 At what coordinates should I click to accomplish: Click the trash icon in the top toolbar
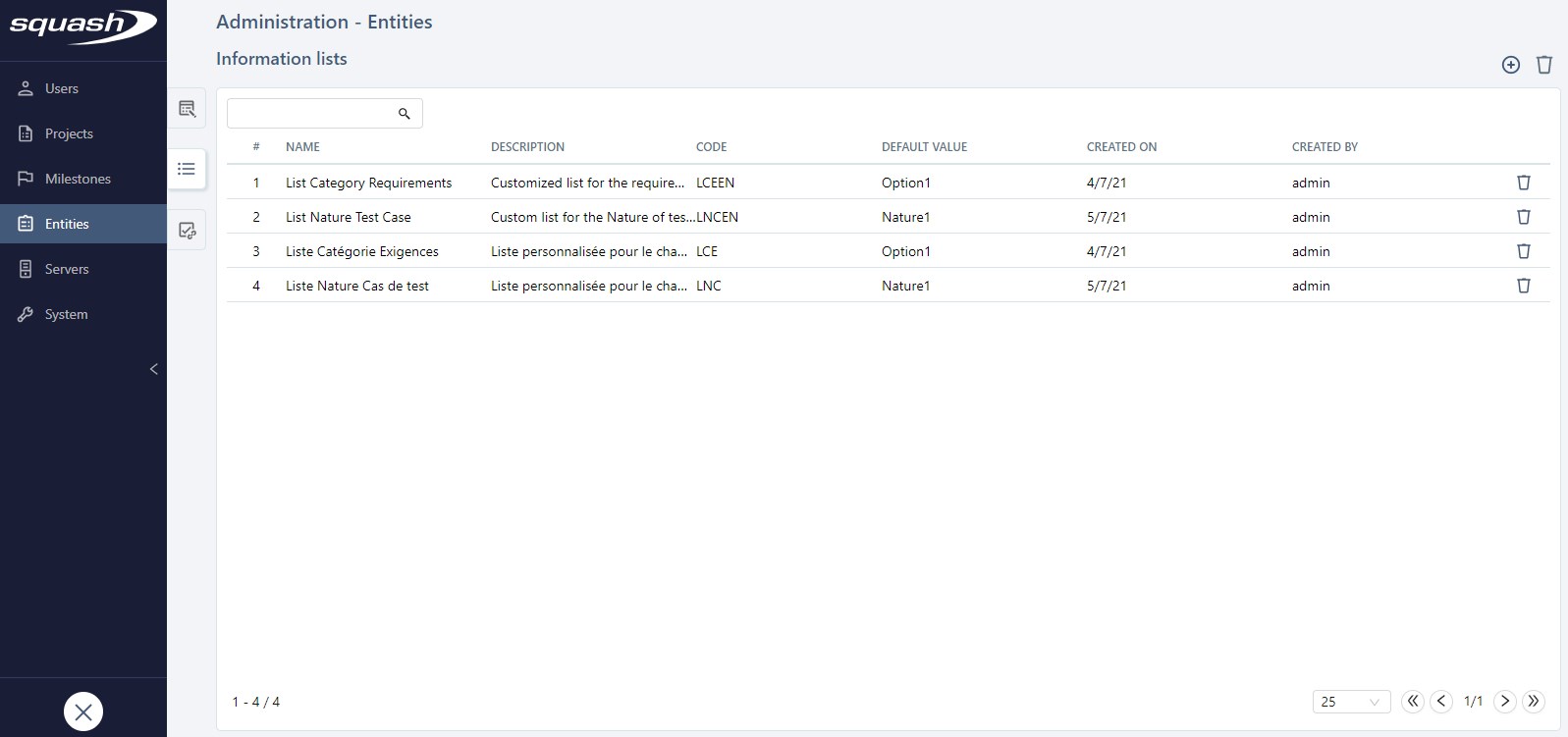pyautogui.click(x=1544, y=65)
